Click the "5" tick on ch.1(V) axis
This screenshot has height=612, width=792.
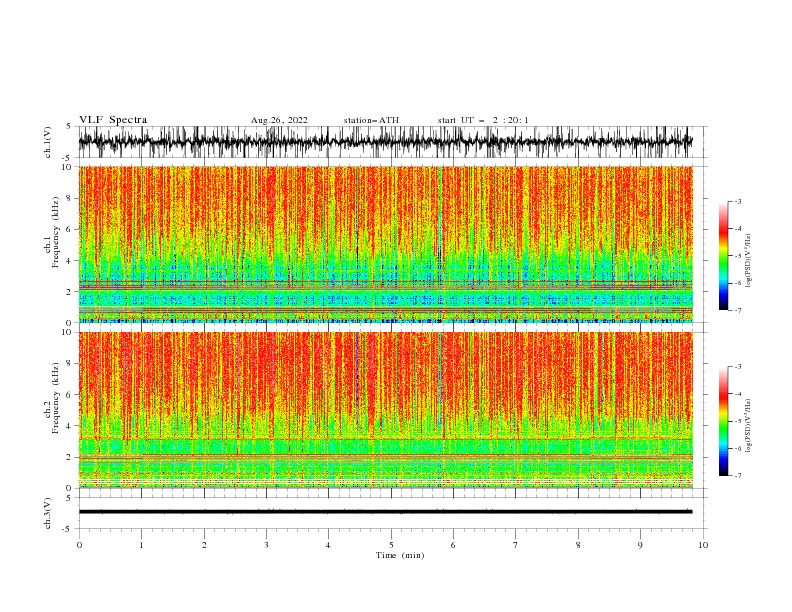point(69,127)
